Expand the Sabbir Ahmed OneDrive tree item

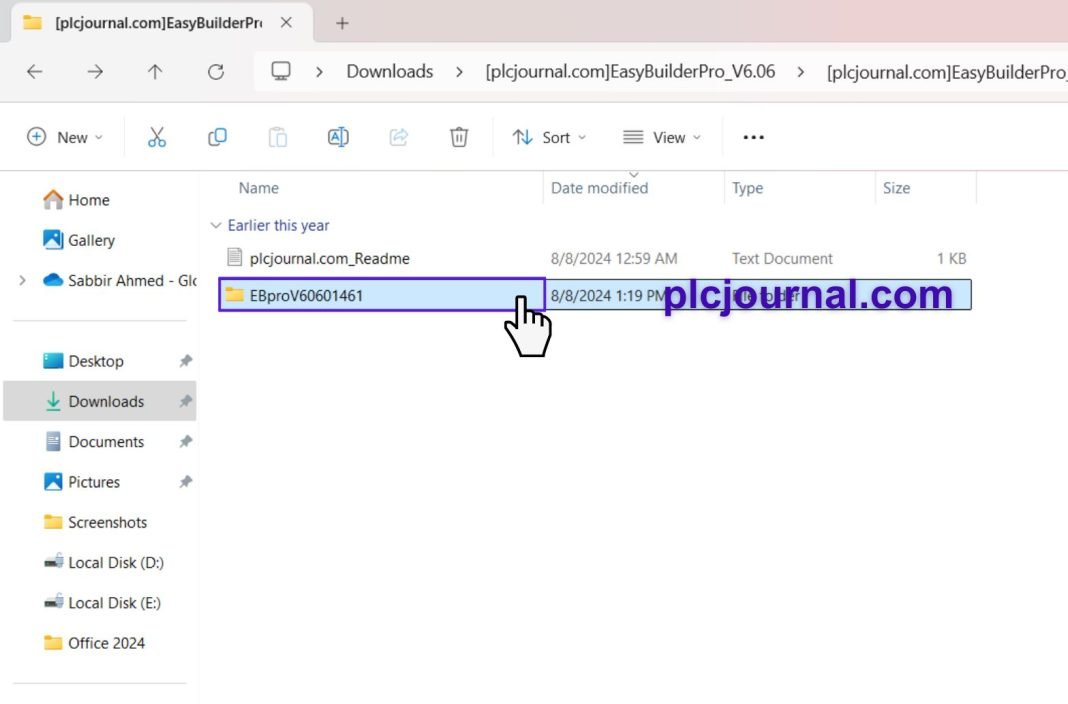pos(22,281)
